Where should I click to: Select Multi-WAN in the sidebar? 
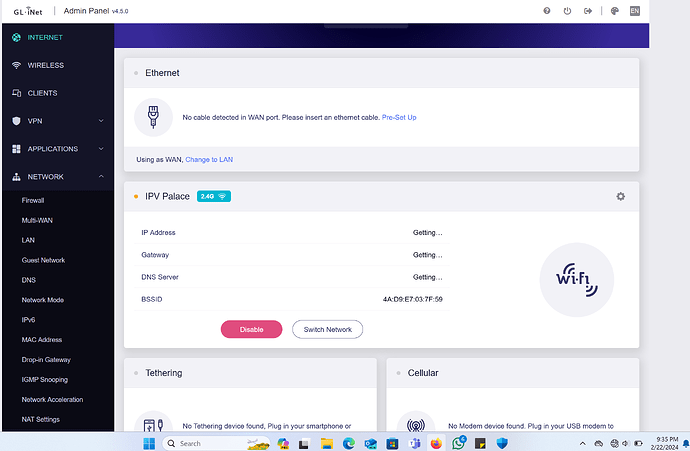pos(37,220)
